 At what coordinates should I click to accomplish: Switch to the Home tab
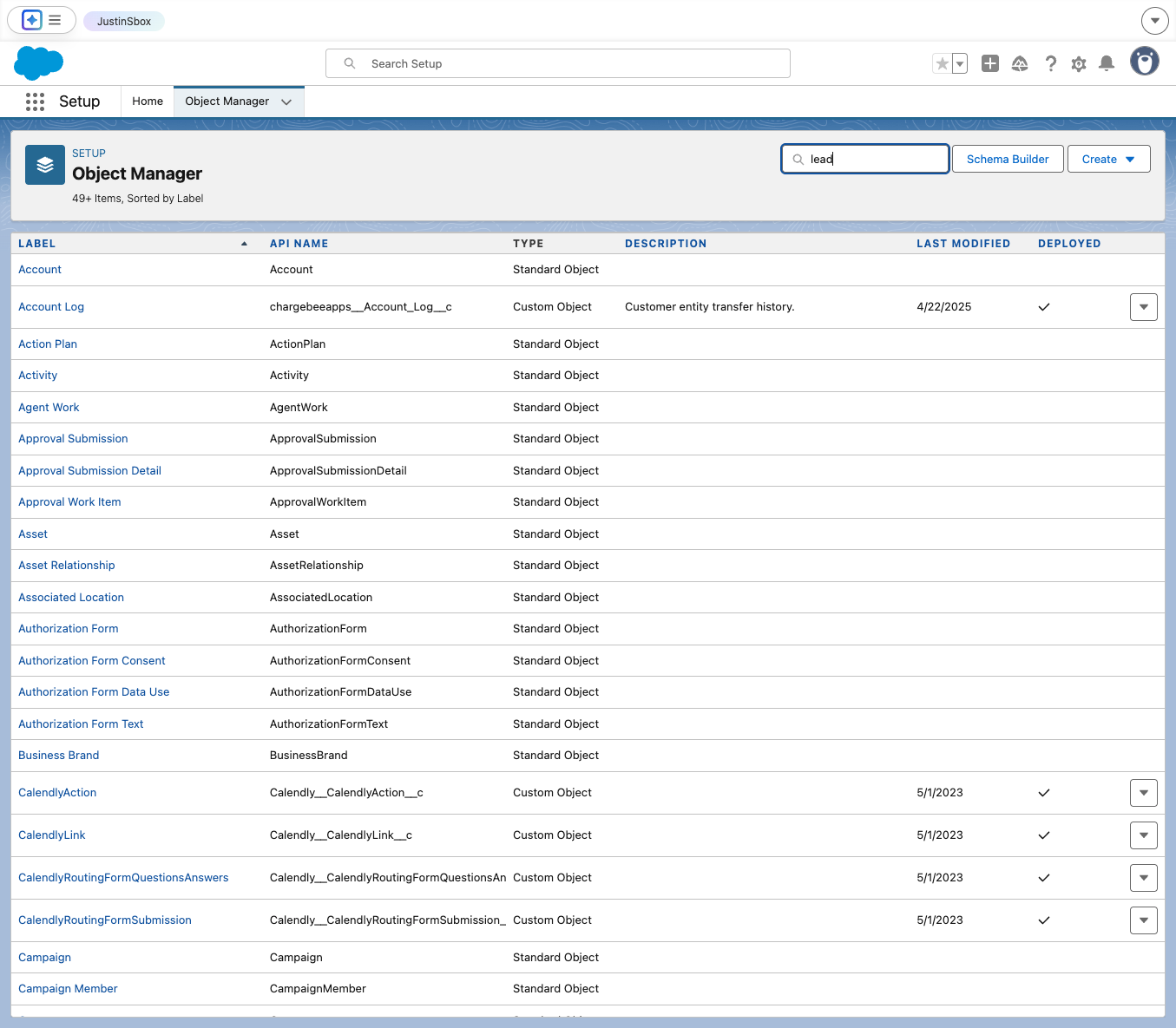(x=148, y=101)
